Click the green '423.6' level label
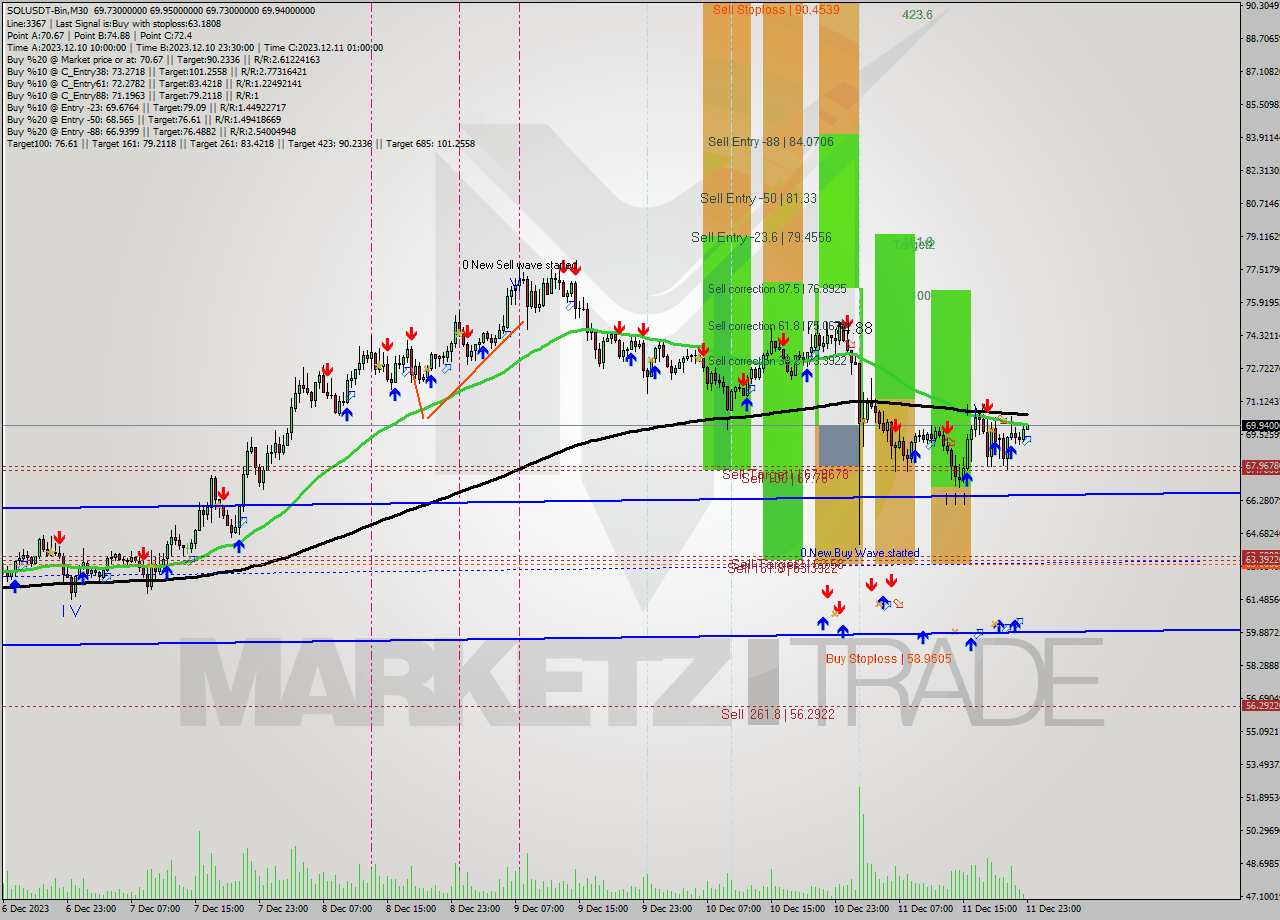The image size is (1280, 920). [917, 15]
